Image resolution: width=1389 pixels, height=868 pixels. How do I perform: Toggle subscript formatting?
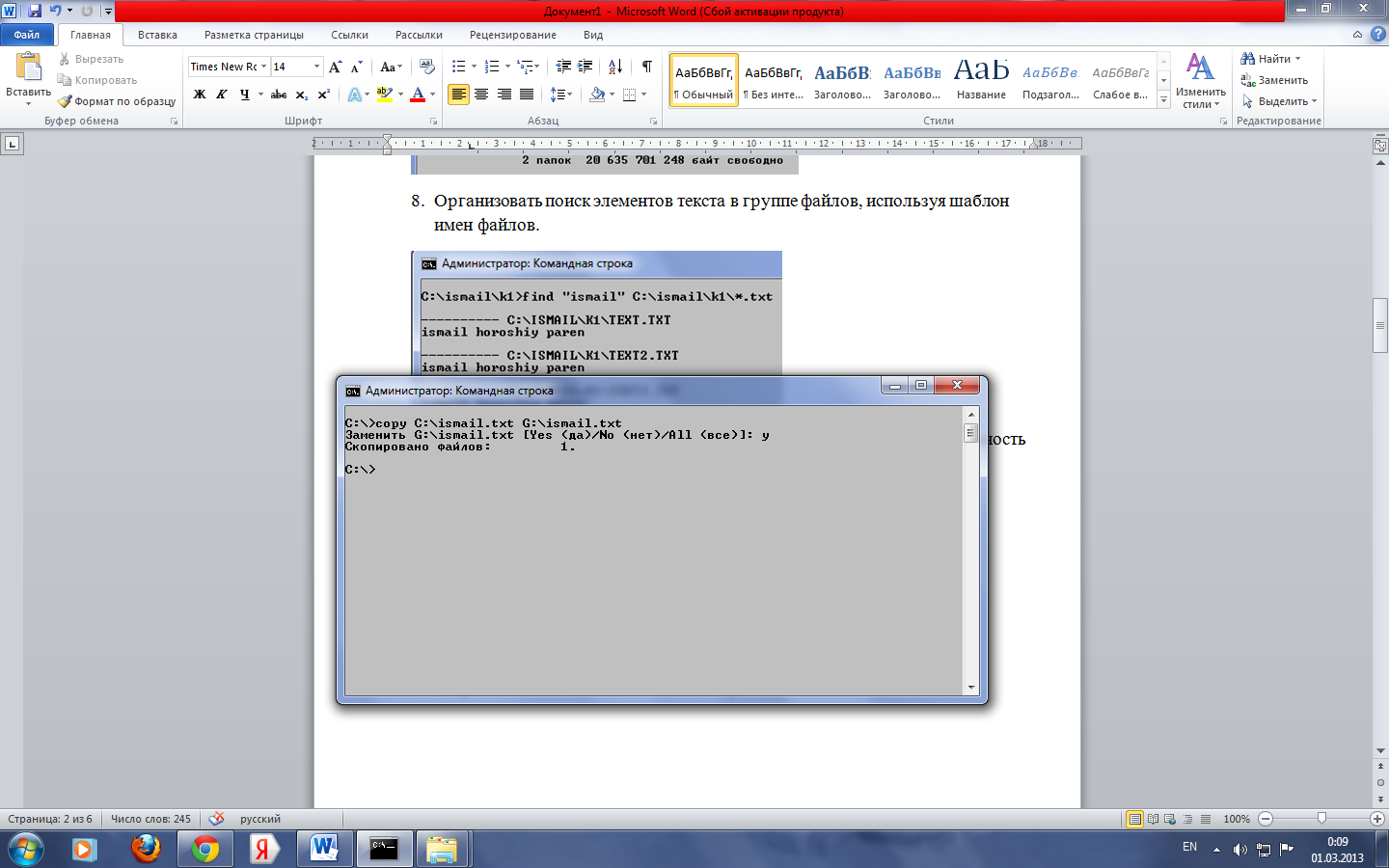click(302, 95)
